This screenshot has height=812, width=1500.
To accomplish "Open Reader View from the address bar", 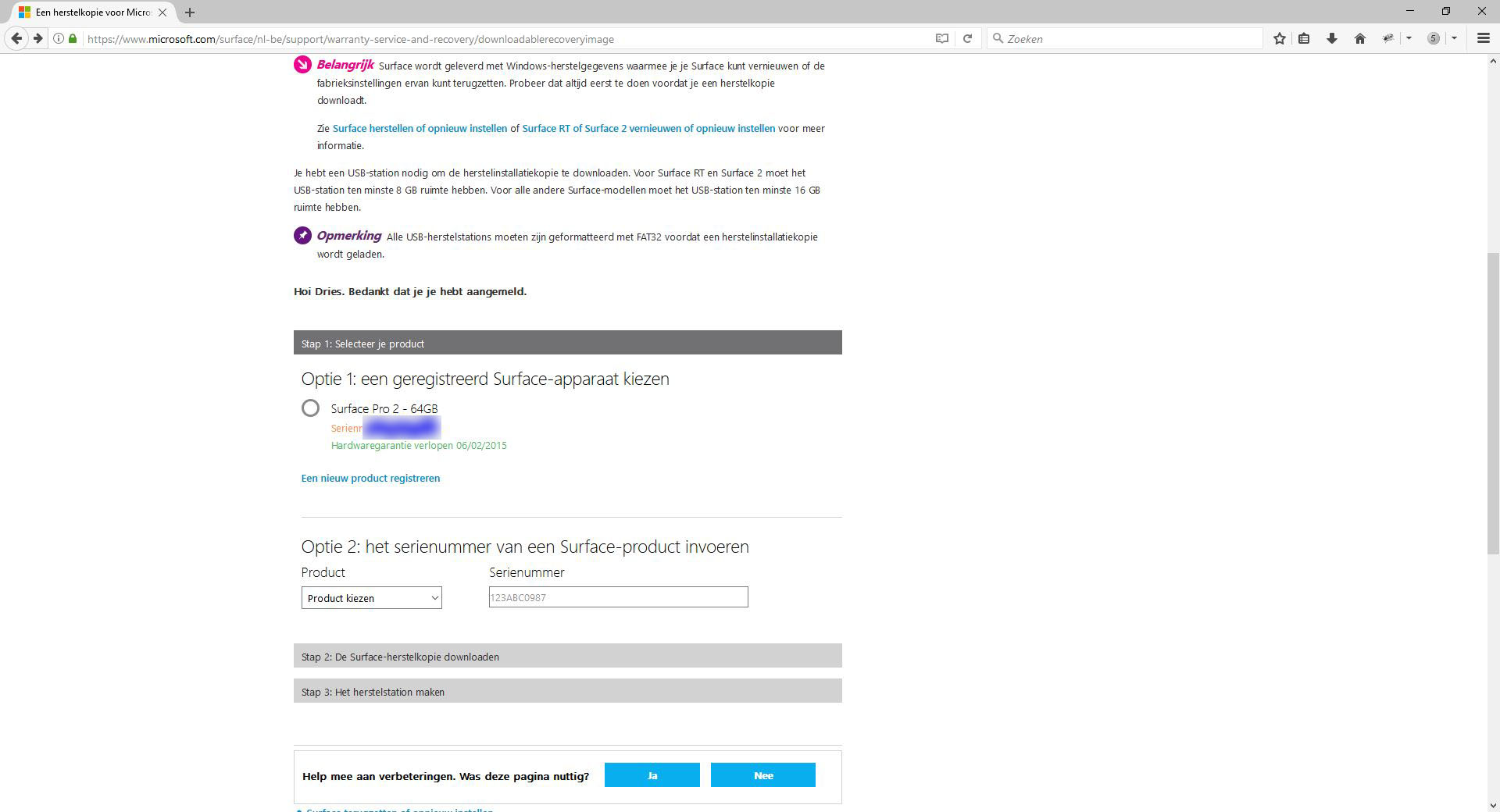I will 942,38.
